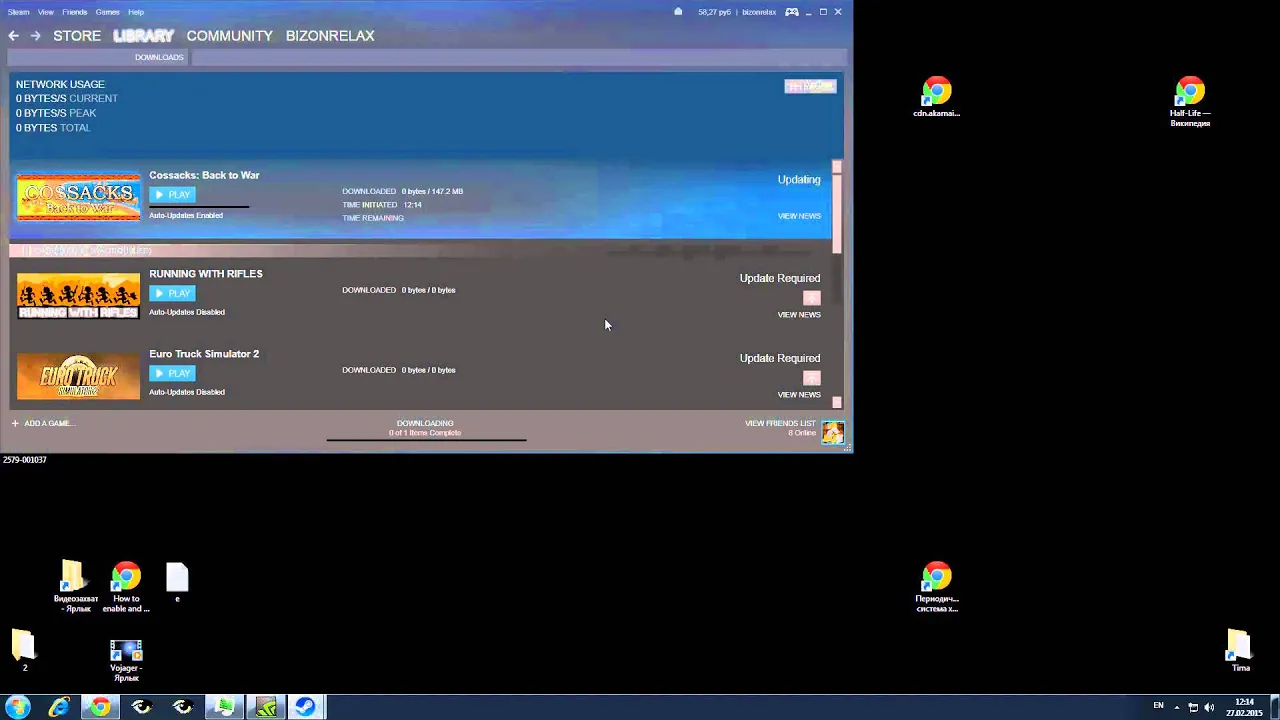Click the Cossacks: Back to War title
Screen dimensions: 1280x720
pyautogui.click(x=204, y=175)
